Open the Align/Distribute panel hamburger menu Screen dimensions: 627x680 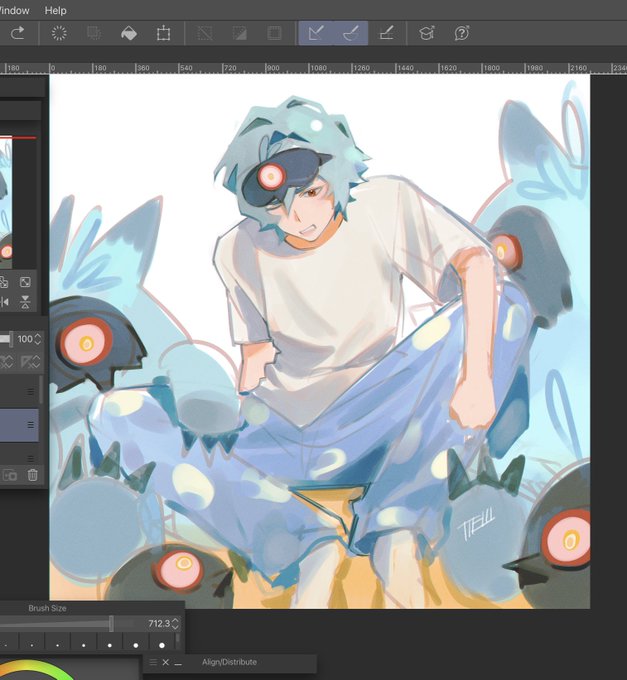[x=153, y=662]
